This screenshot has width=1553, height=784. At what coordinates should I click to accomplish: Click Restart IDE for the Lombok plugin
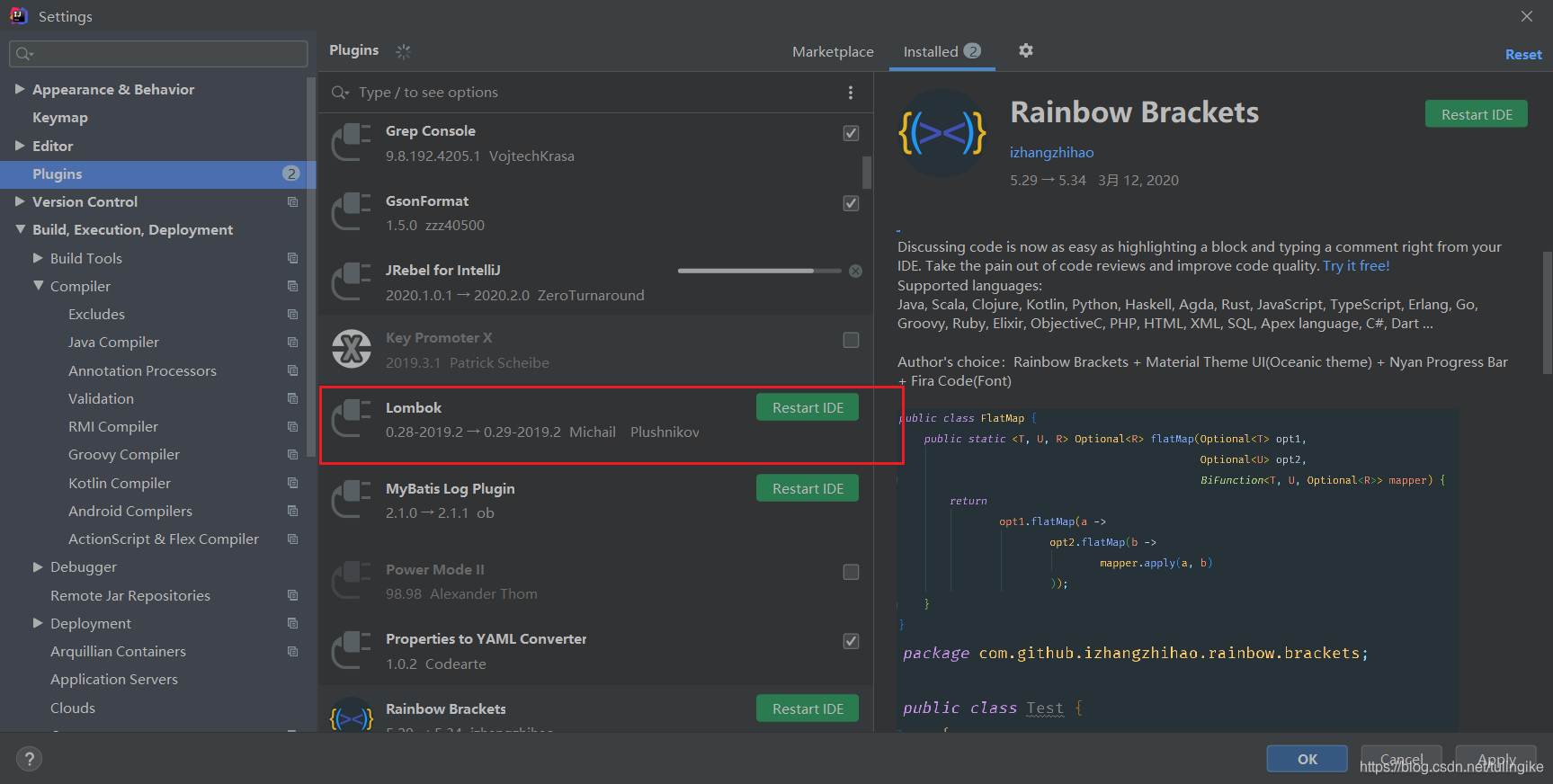[x=808, y=407]
